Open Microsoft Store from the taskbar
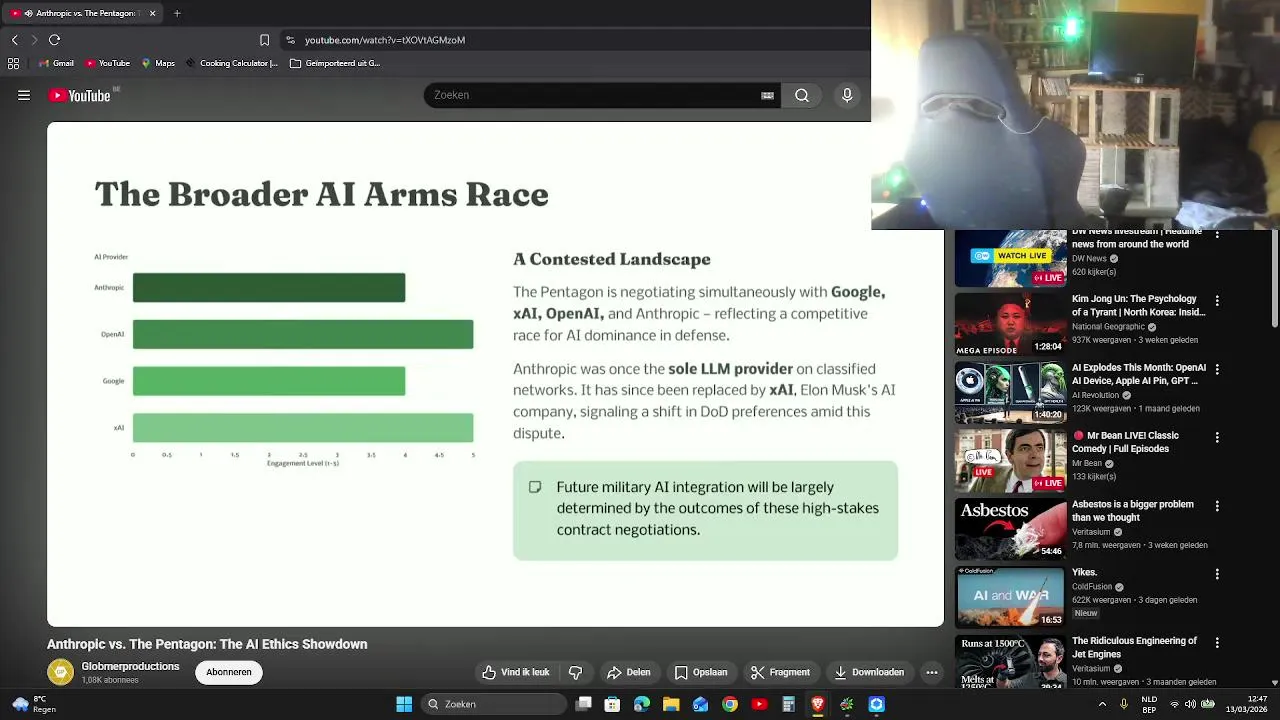The width and height of the screenshot is (1280, 720). [613, 704]
